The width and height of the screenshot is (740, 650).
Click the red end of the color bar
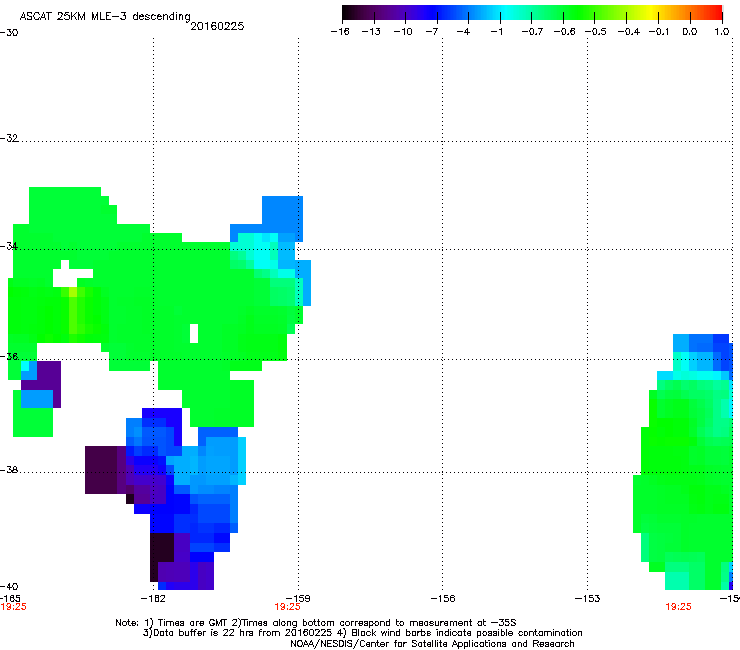tap(716, 13)
